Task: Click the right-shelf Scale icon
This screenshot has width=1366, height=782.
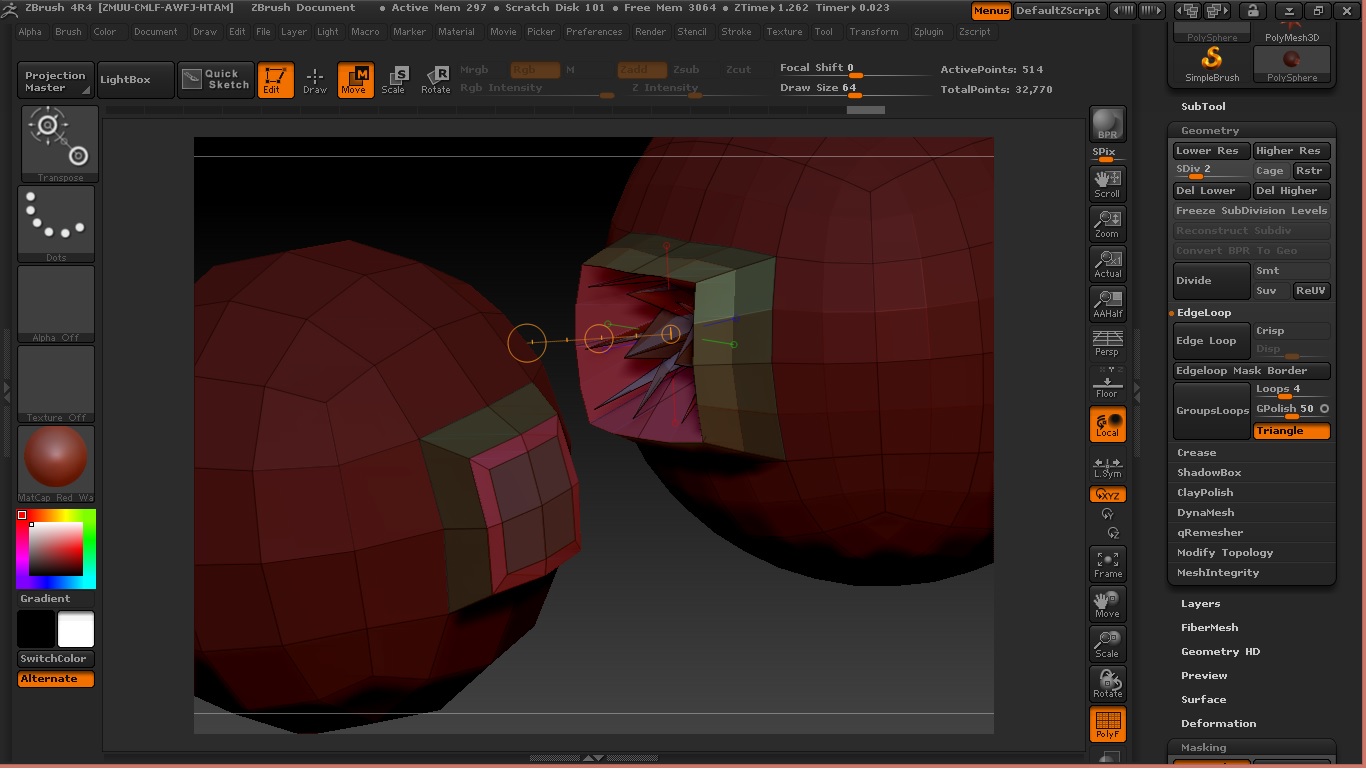Action: tap(1107, 644)
